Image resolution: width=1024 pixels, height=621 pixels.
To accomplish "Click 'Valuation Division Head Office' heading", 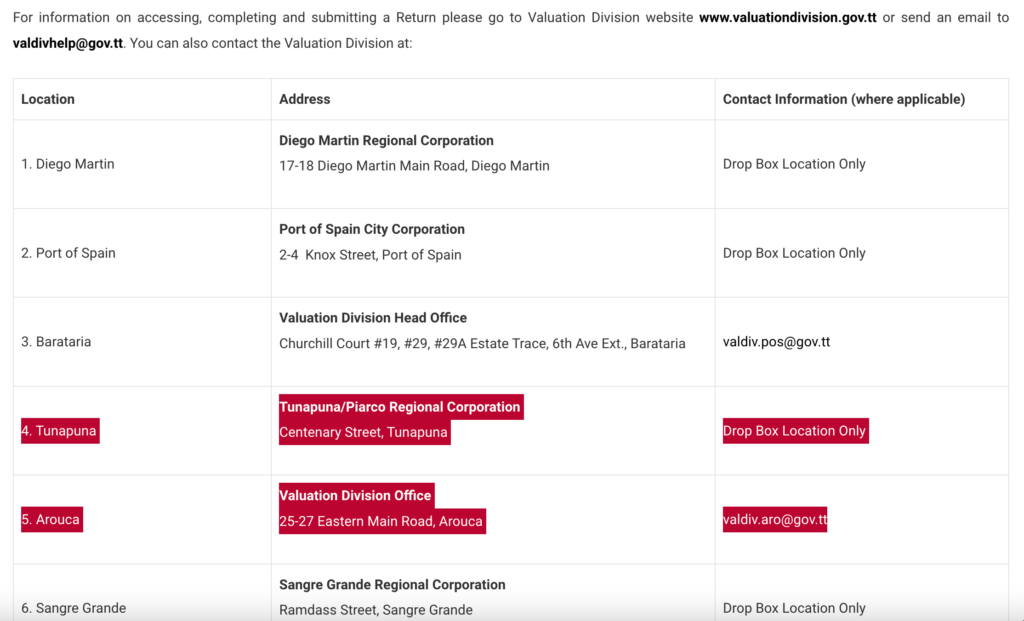I will (x=373, y=318).
